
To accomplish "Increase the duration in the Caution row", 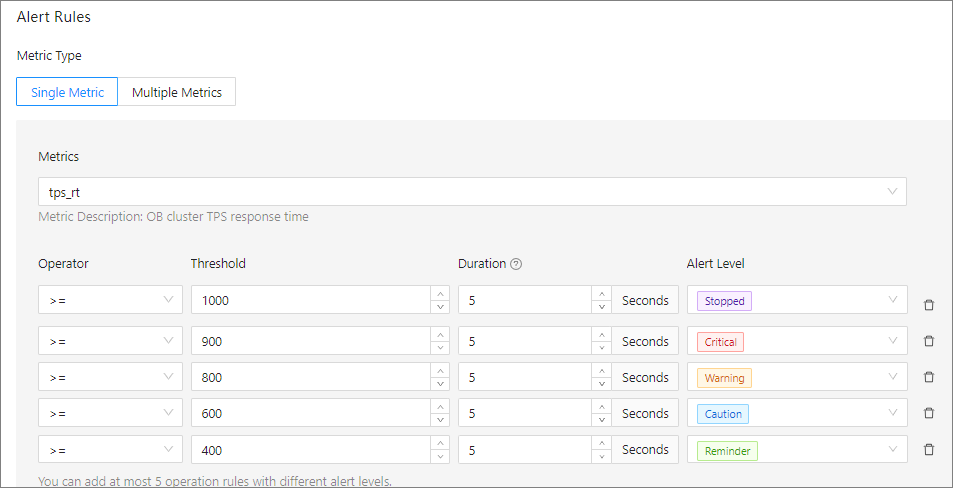I will pyautogui.click(x=601, y=407).
